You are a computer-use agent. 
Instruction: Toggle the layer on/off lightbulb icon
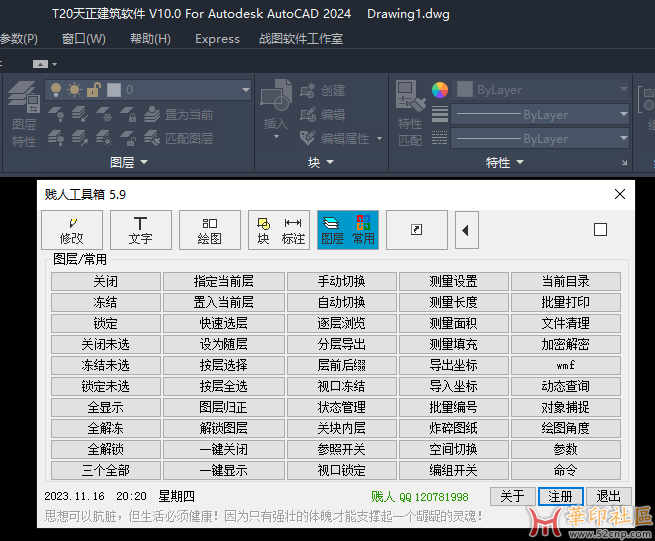click(56, 90)
